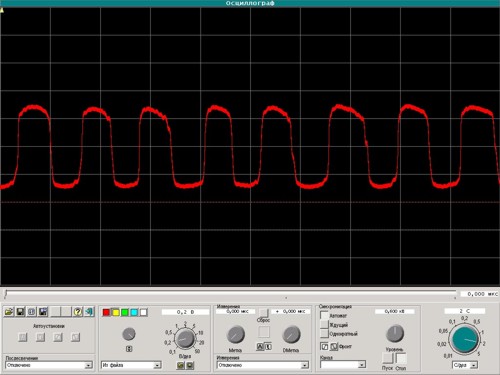The width and height of the screenshot is (500, 375).
Task: Click the yellow question mark help icon
Action: (x=78, y=312)
